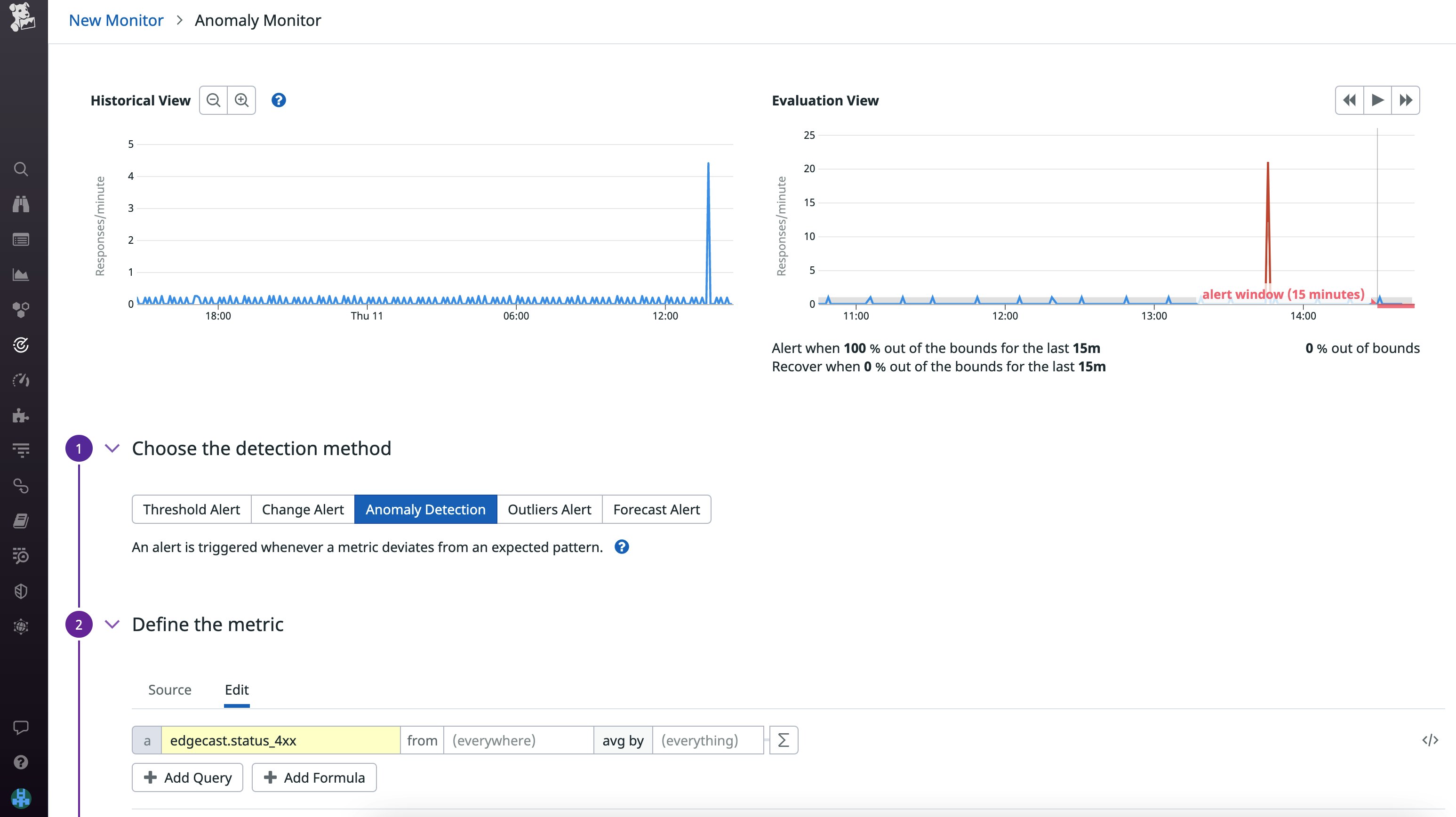The width and height of the screenshot is (1456, 817).
Task: Open the New Monitor breadcrumb link
Action: coord(116,20)
